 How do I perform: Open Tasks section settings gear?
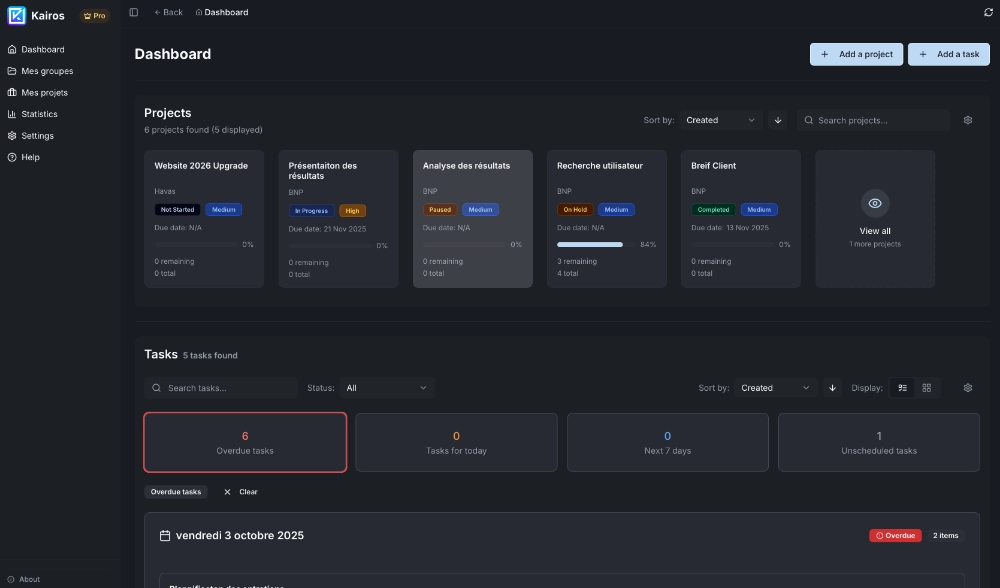pos(967,388)
